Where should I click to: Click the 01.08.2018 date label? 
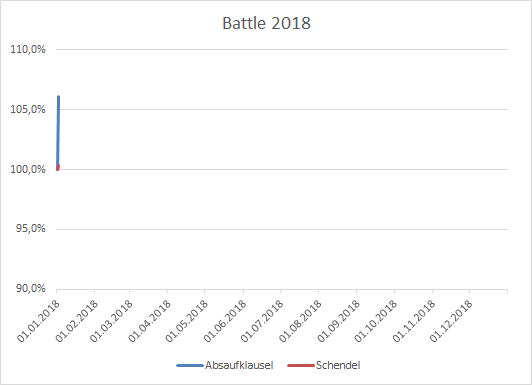[300, 321]
